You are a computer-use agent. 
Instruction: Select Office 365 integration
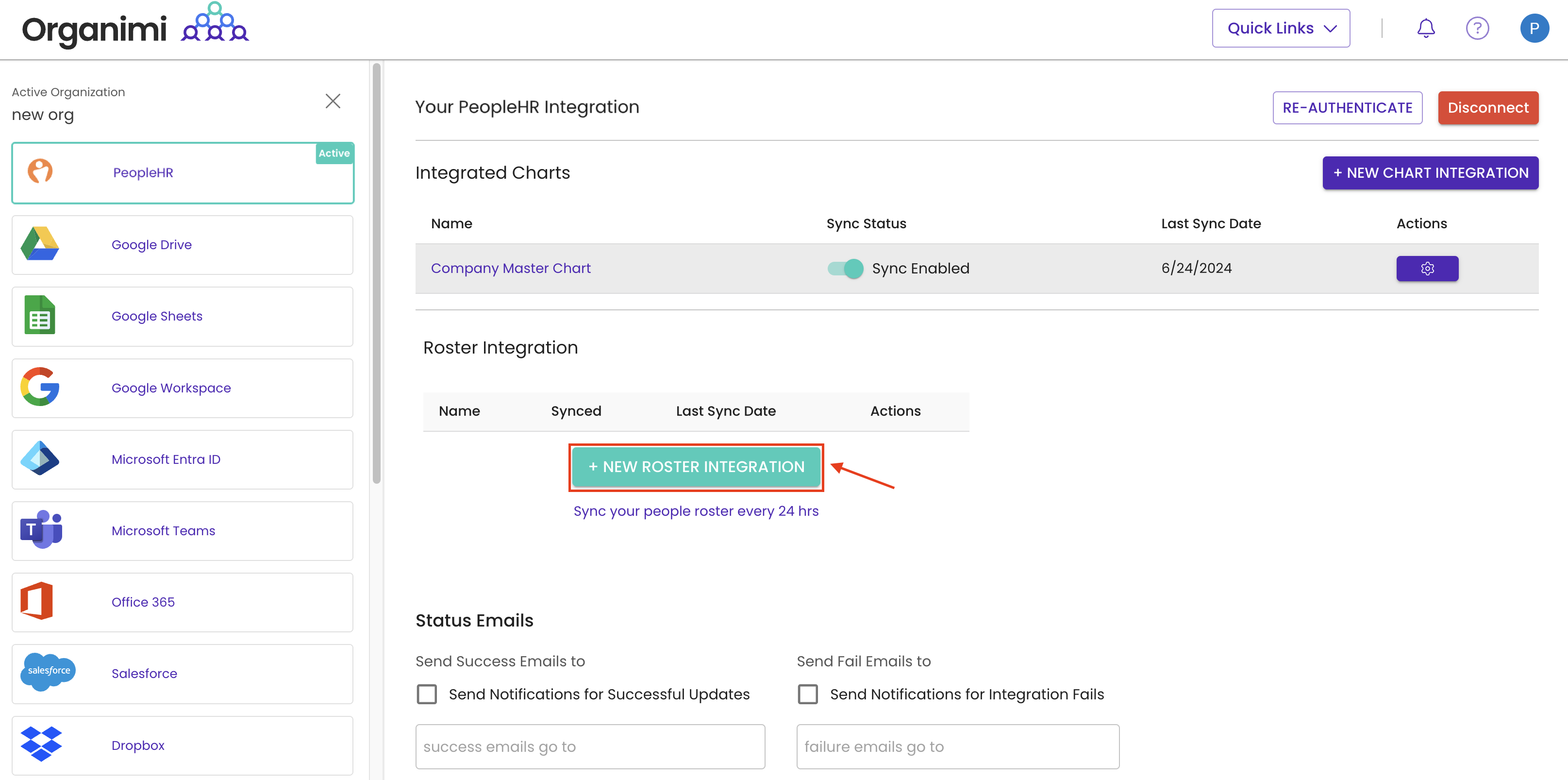click(183, 602)
